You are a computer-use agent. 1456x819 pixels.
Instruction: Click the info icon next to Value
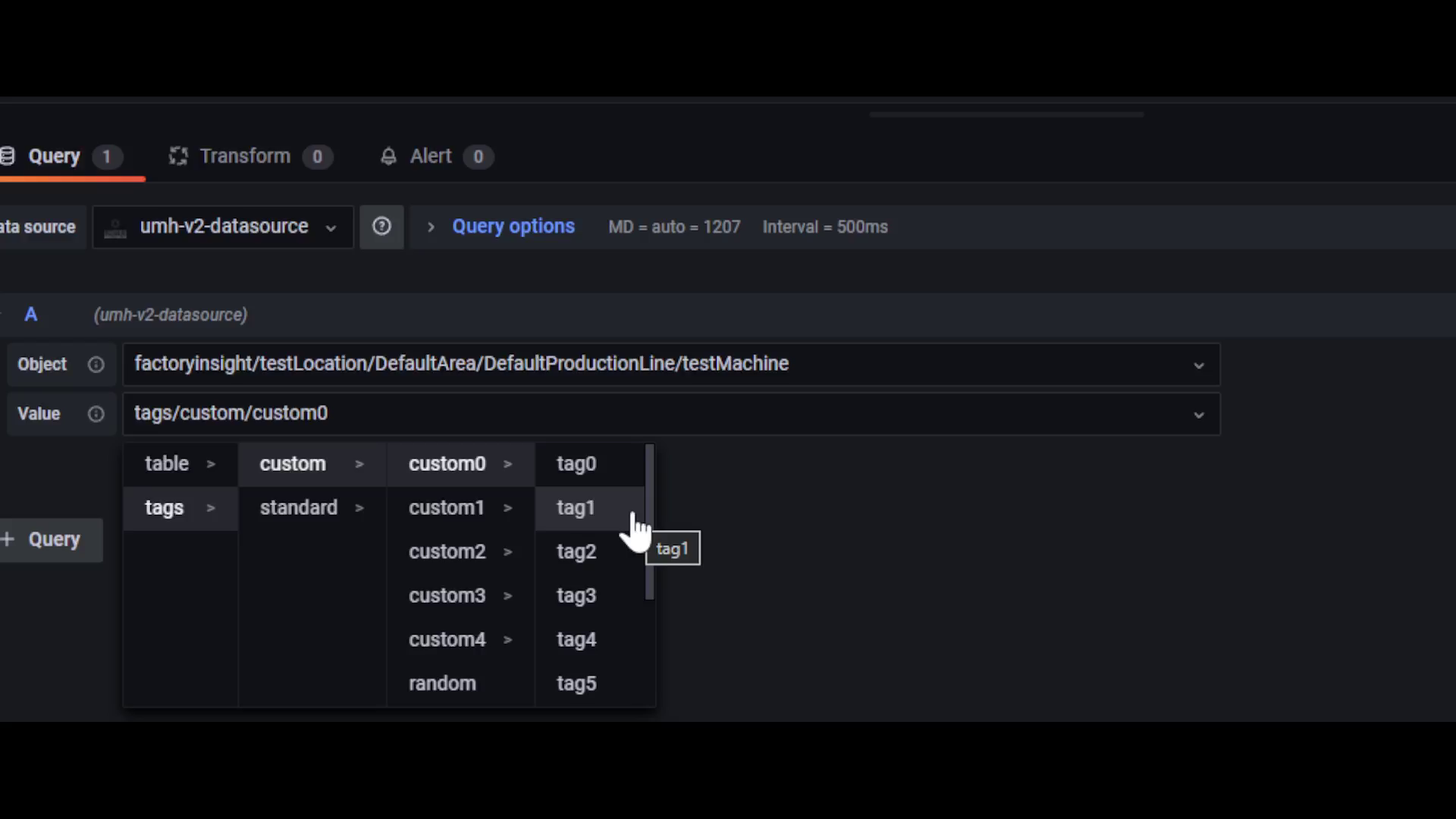96,414
